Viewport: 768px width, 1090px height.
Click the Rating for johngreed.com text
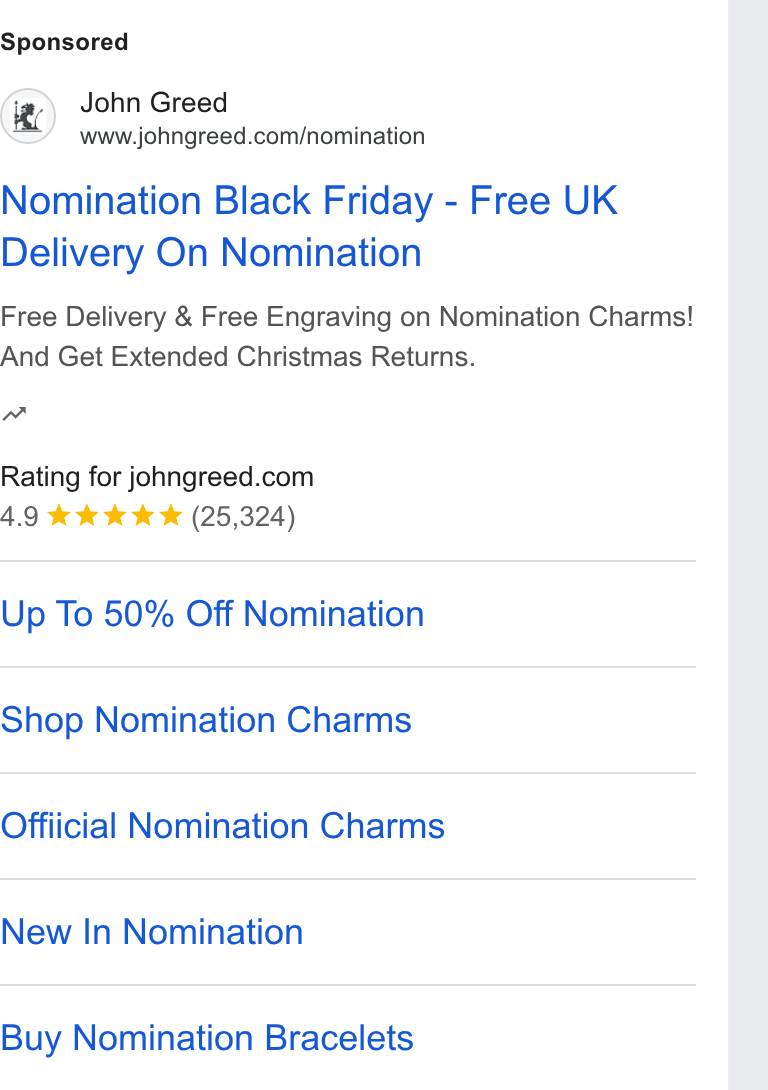tap(157, 477)
